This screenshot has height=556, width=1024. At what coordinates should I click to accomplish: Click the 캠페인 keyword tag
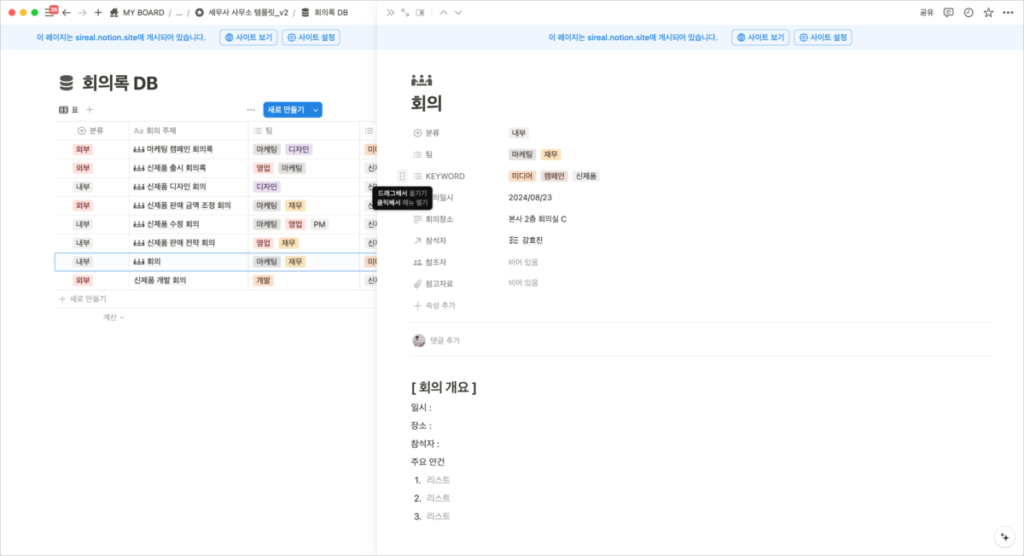click(554, 176)
